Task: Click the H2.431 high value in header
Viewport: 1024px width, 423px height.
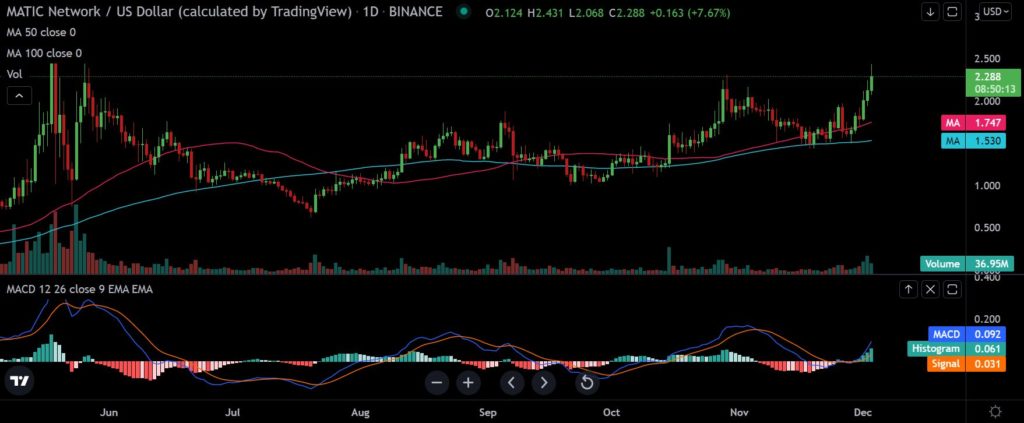Action: (545, 12)
